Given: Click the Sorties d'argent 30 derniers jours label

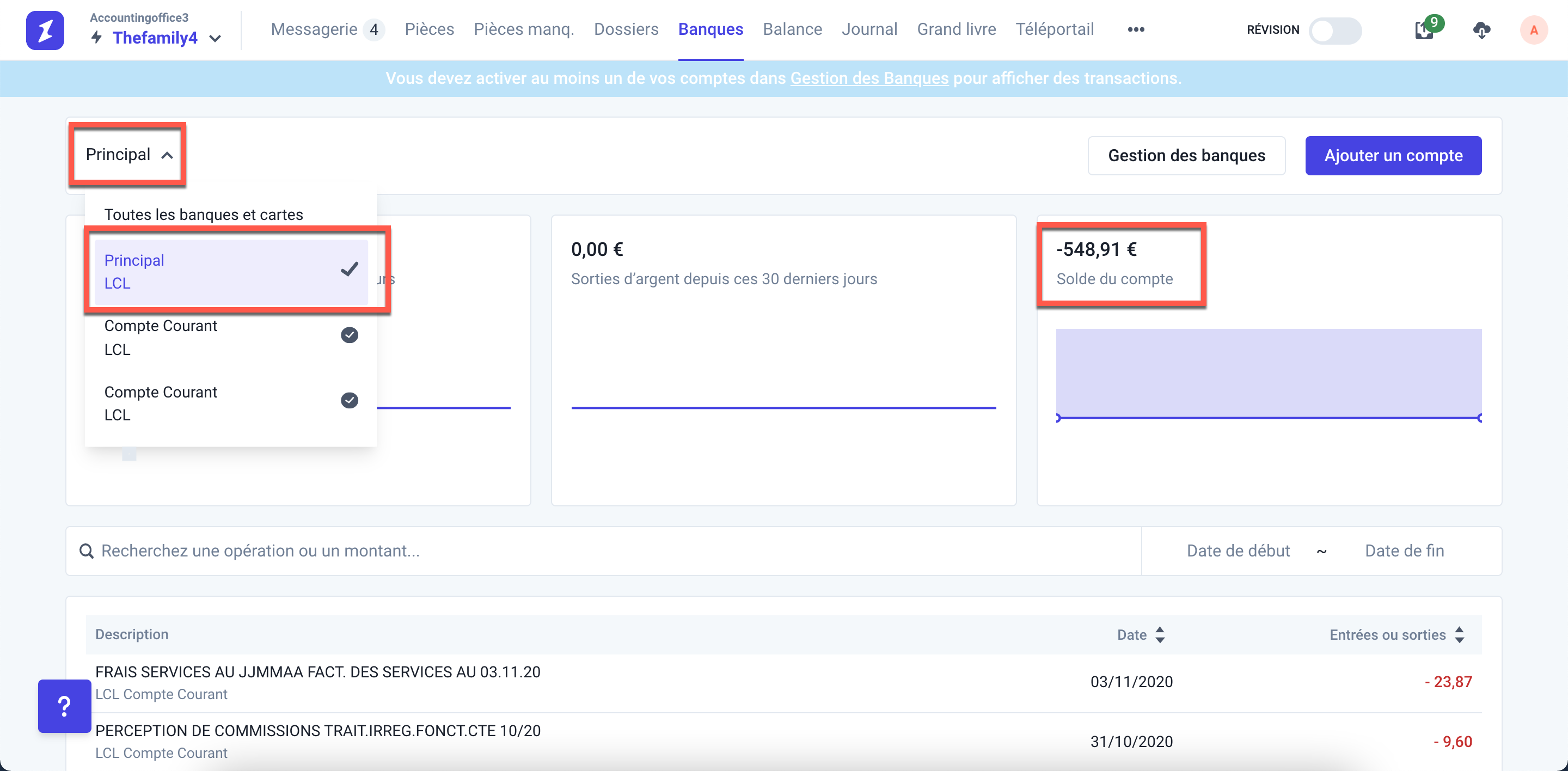Looking at the screenshot, I should coord(724,279).
